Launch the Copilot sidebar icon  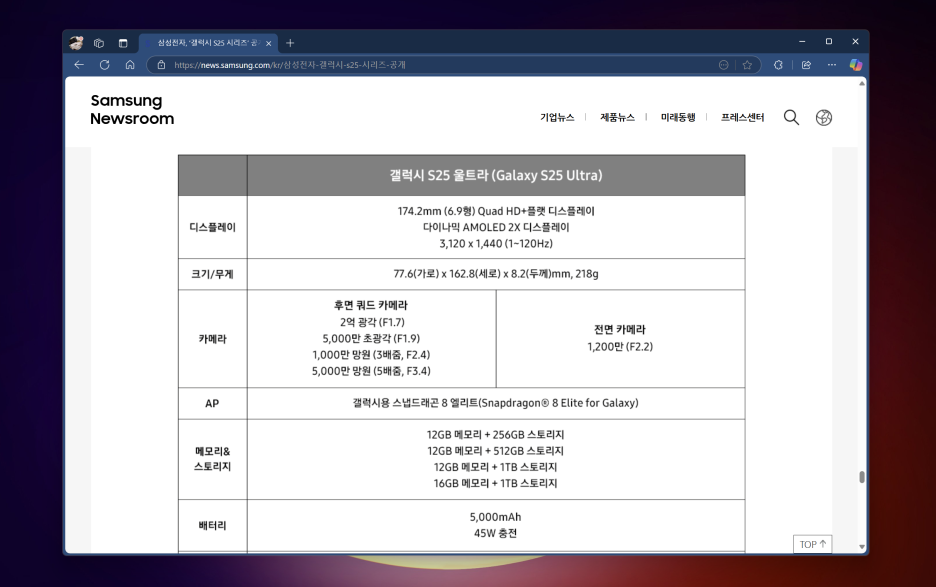click(x=856, y=64)
